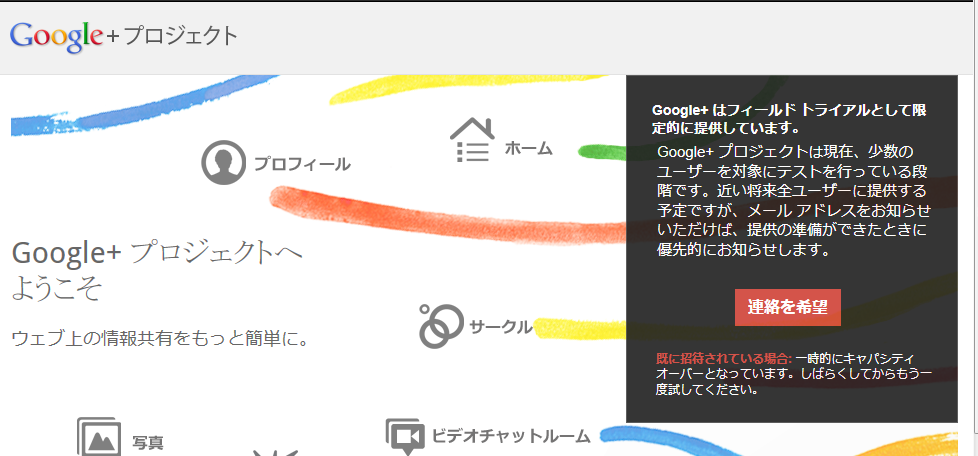The width and height of the screenshot is (978, 456).
Task: Open the ビデオチャットルーム label link
Action: (x=511, y=435)
